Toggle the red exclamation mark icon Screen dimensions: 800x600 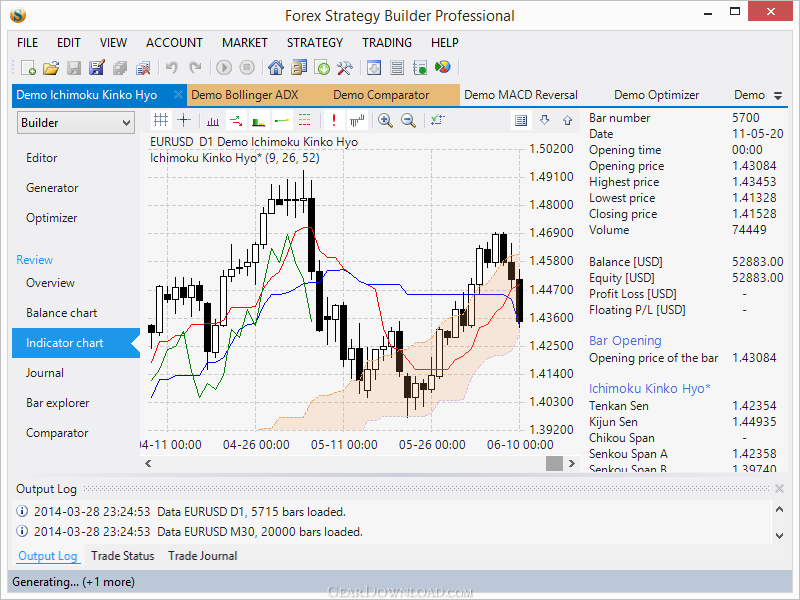tap(334, 120)
